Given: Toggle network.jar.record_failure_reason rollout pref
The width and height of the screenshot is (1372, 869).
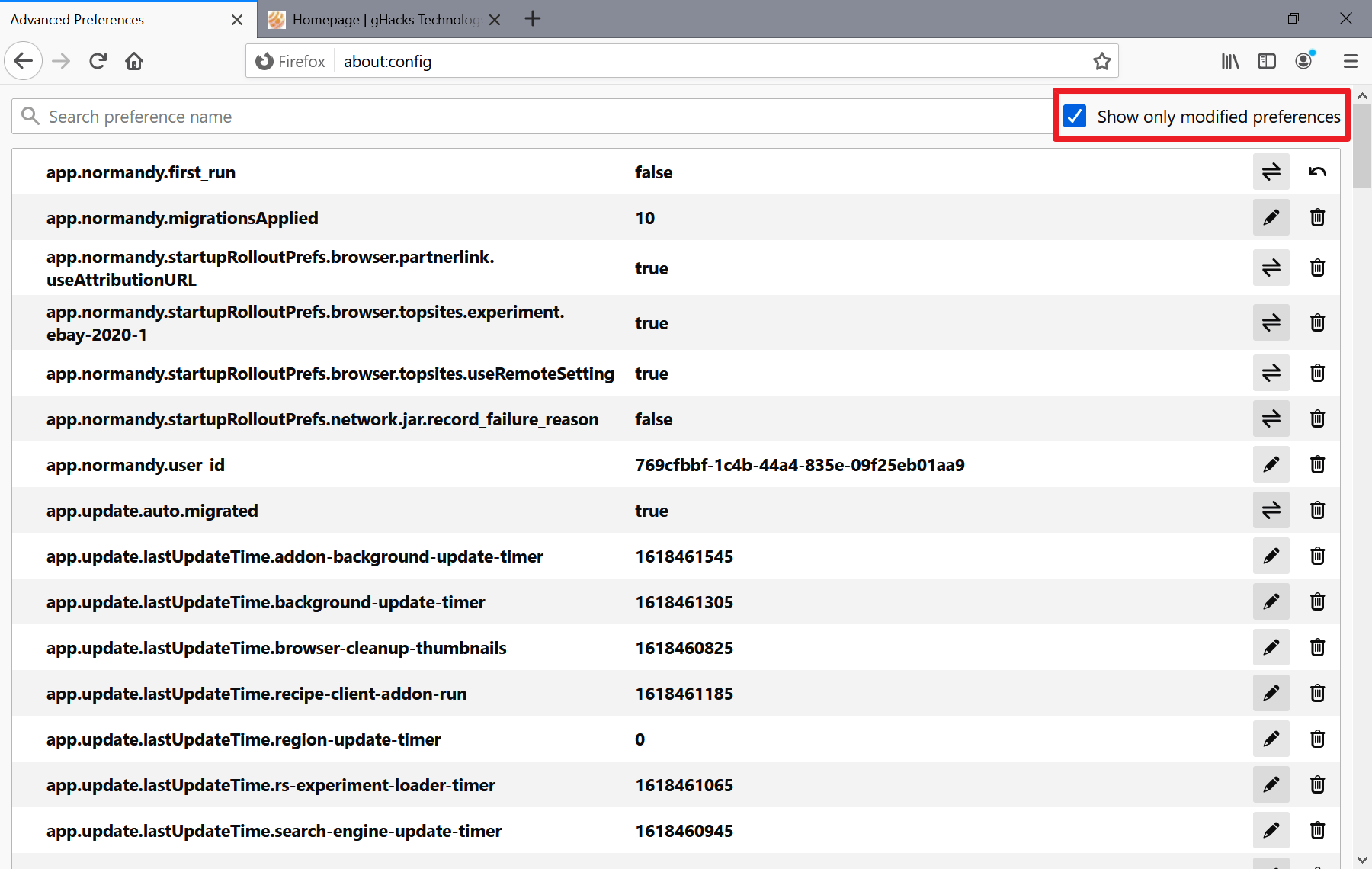Looking at the screenshot, I should (1271, 419).
